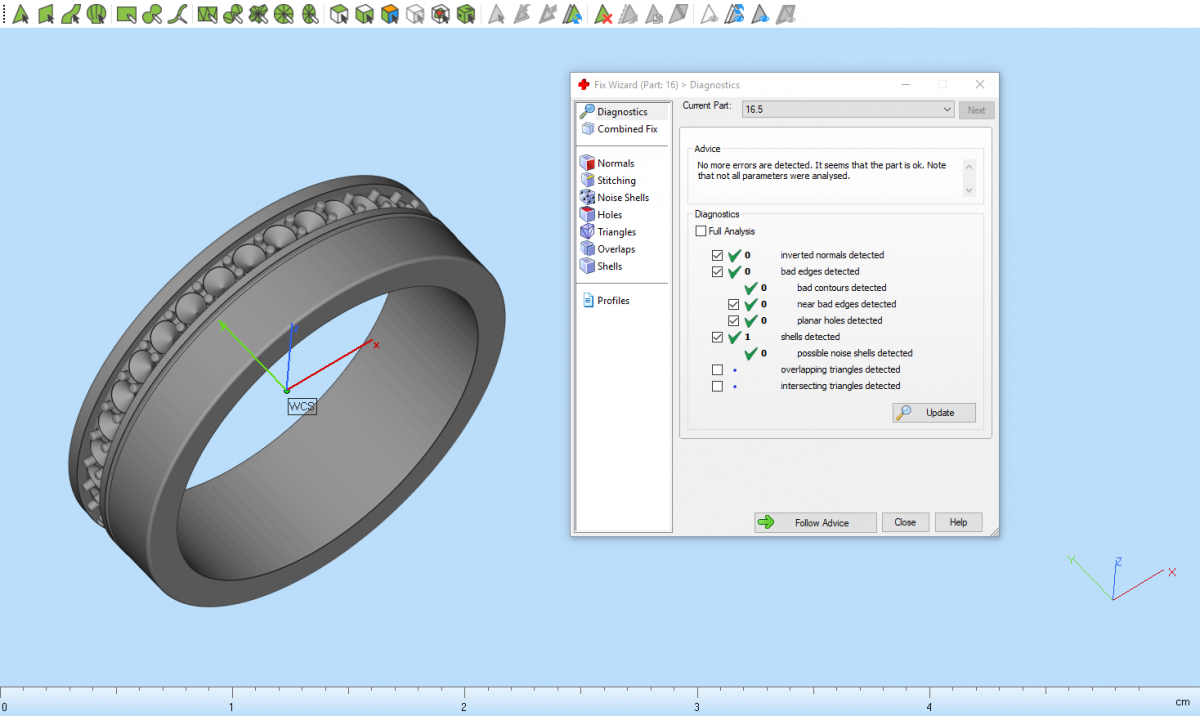Go to the Stitching fix page
This screenshot has width=1200, height=716.
pyautogui.click(x=616, y=181)
